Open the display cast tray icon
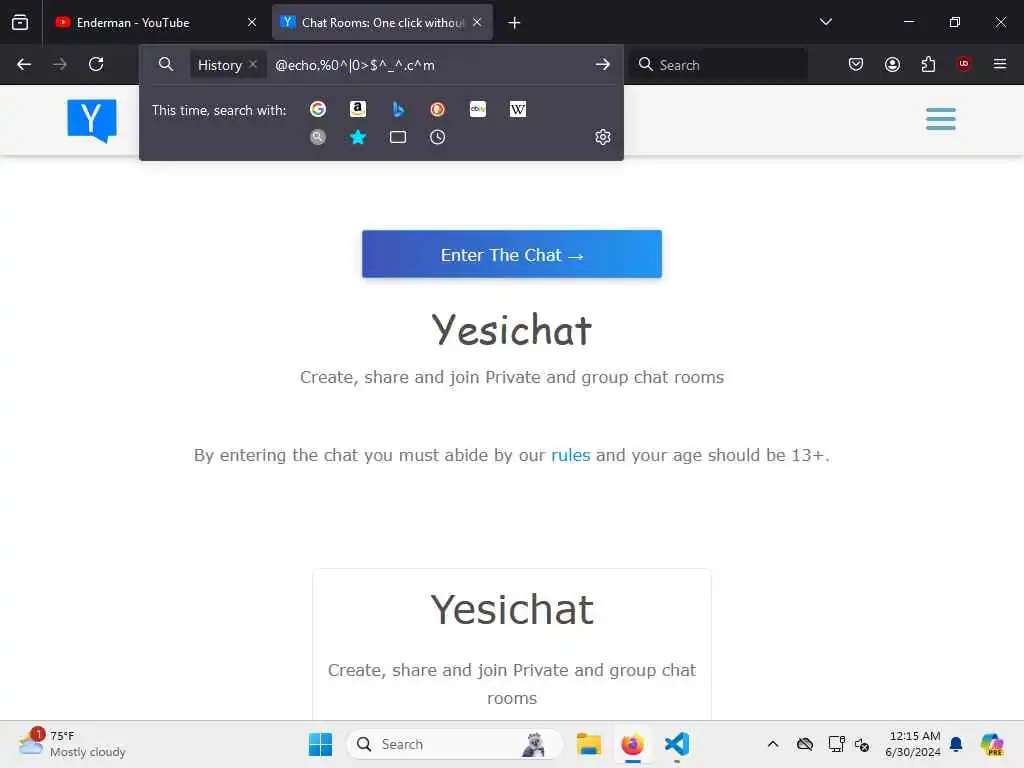 tap(836, 744)
